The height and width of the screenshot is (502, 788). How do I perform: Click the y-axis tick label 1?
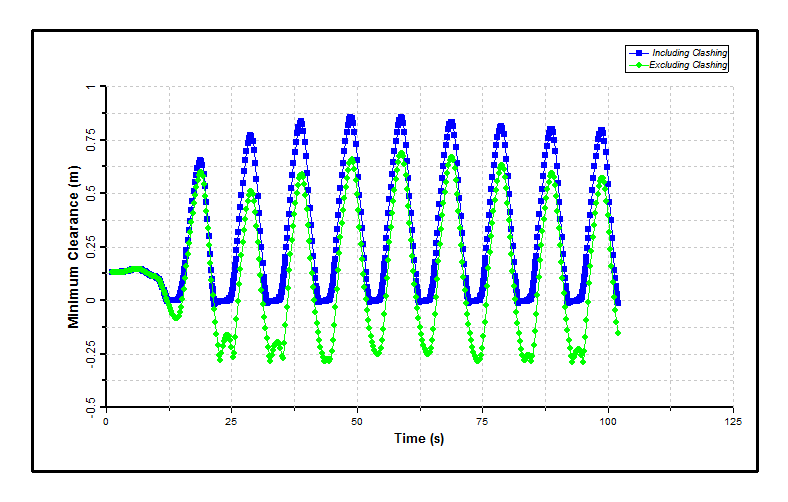click(91, 87)
